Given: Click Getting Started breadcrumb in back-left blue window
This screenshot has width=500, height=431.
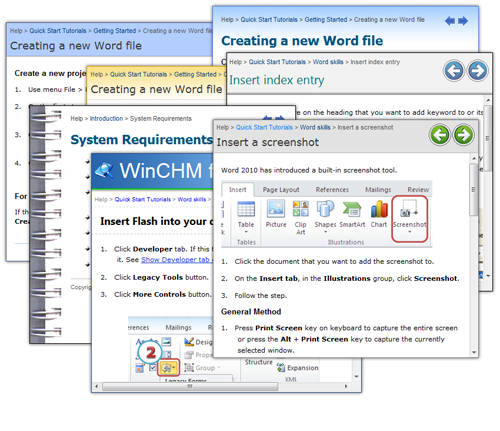Looking at the screenshot, I should [115, 31].
